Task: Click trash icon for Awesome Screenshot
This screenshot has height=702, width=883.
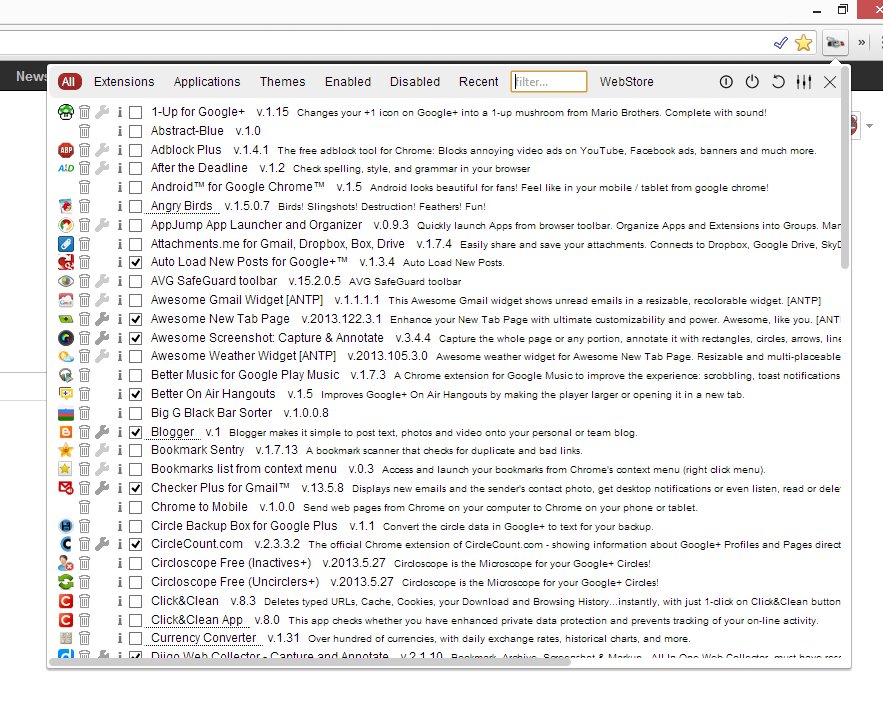Action: 84,338
